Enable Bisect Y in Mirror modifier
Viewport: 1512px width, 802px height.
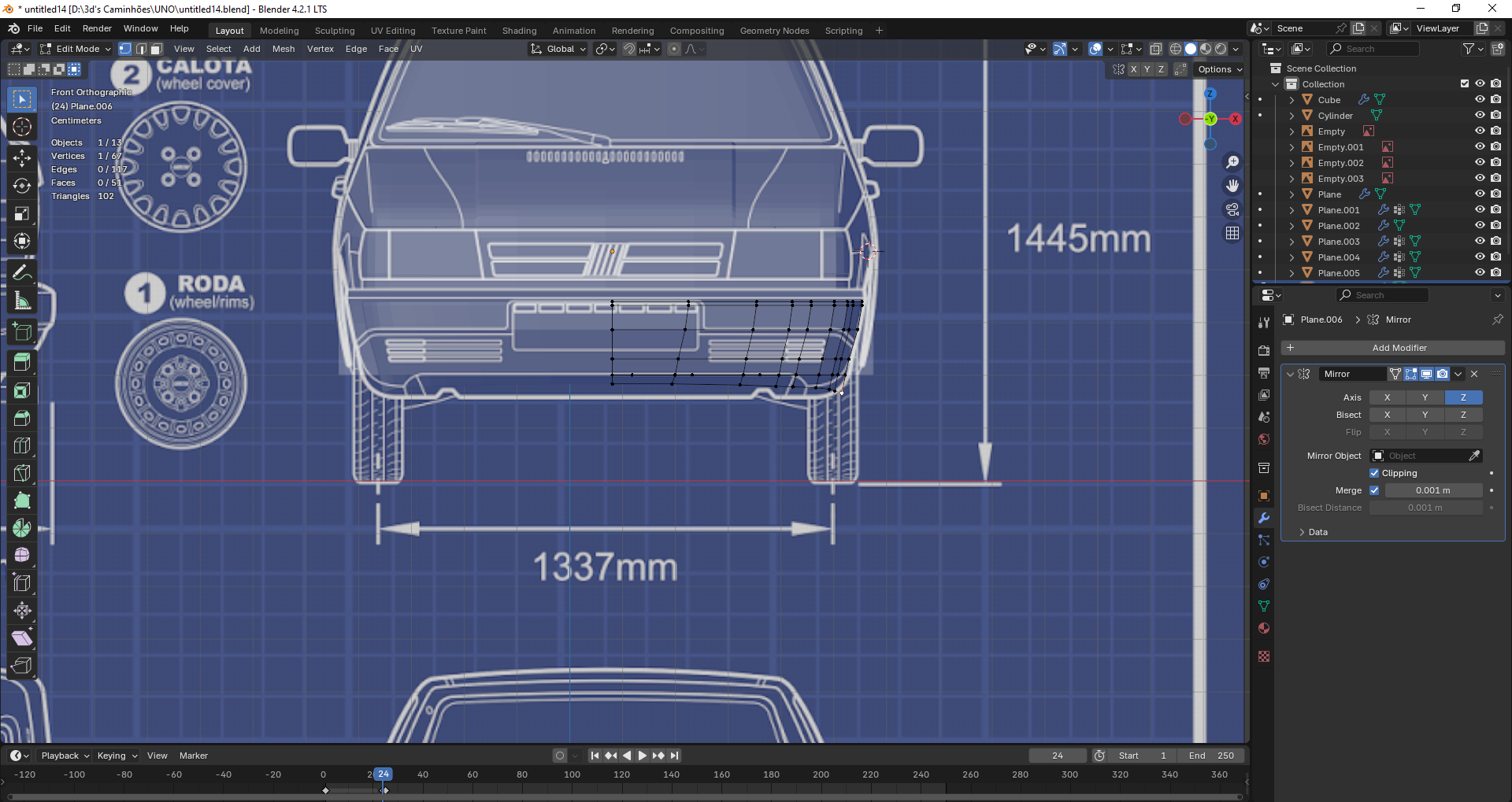pyautogui.click(x=1425, y=415)
